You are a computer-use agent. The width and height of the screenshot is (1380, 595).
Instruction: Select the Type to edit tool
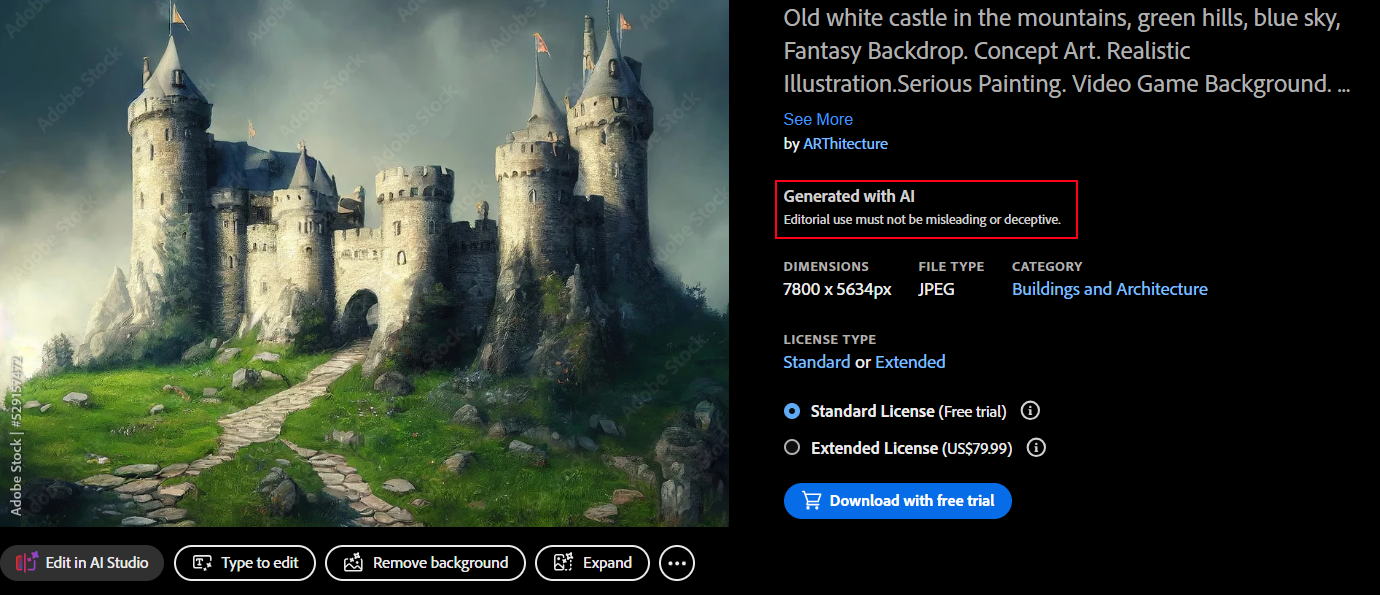(x=245, y=563)
